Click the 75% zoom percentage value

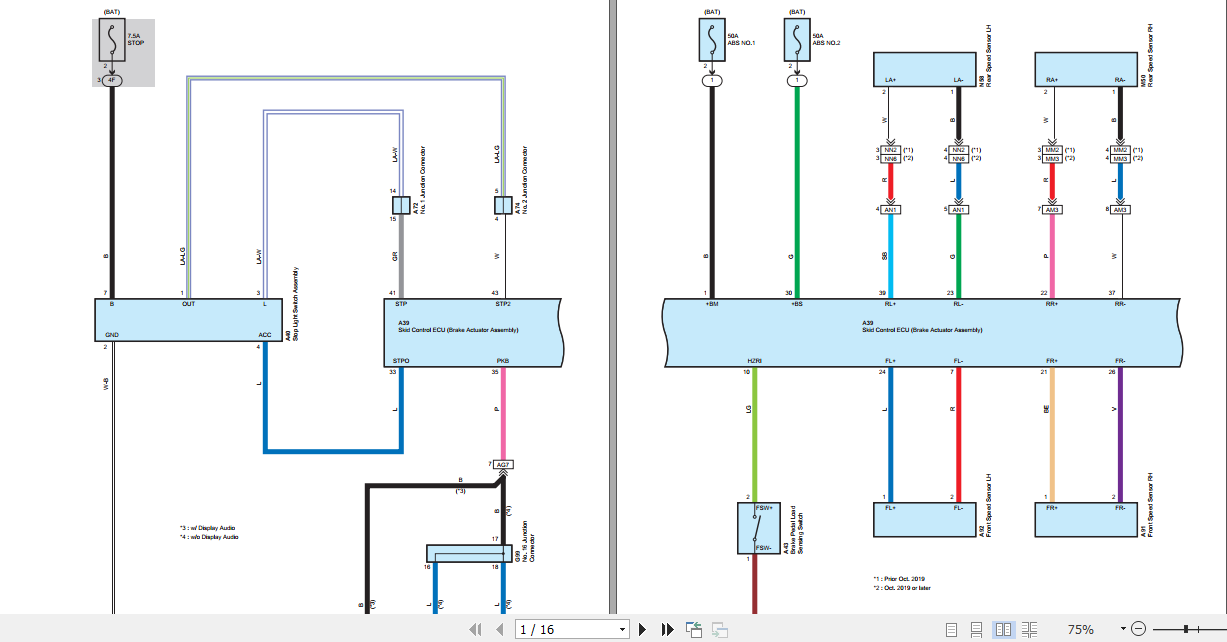point(1080,629)
